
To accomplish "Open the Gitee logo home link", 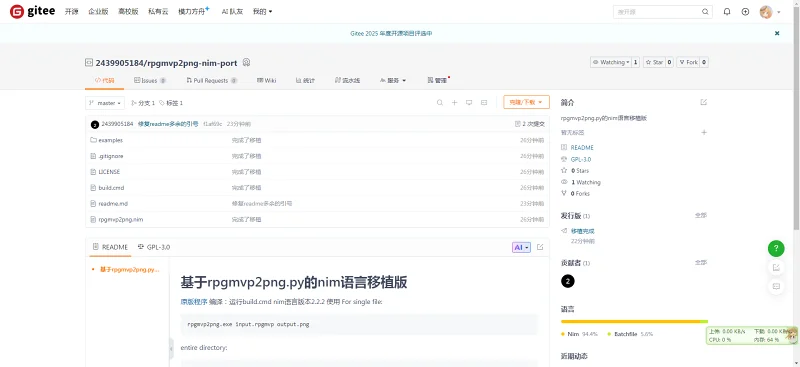I will click(32, 11).
